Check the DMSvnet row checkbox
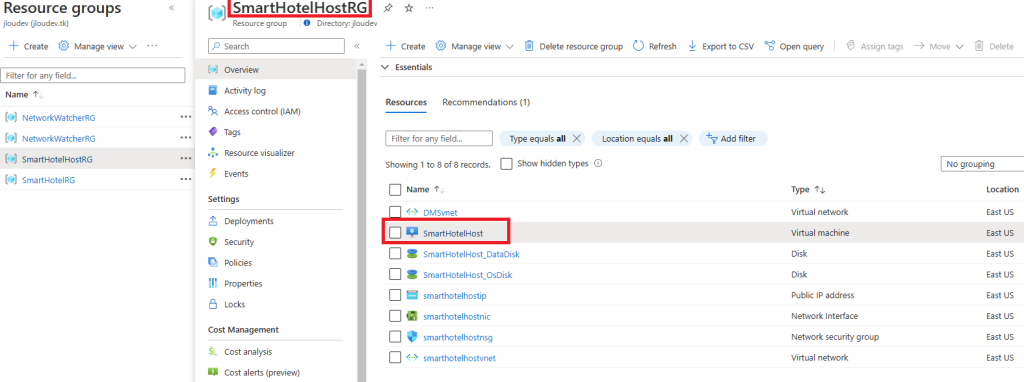The image size is (1024, 382). [x=394, y=212]
